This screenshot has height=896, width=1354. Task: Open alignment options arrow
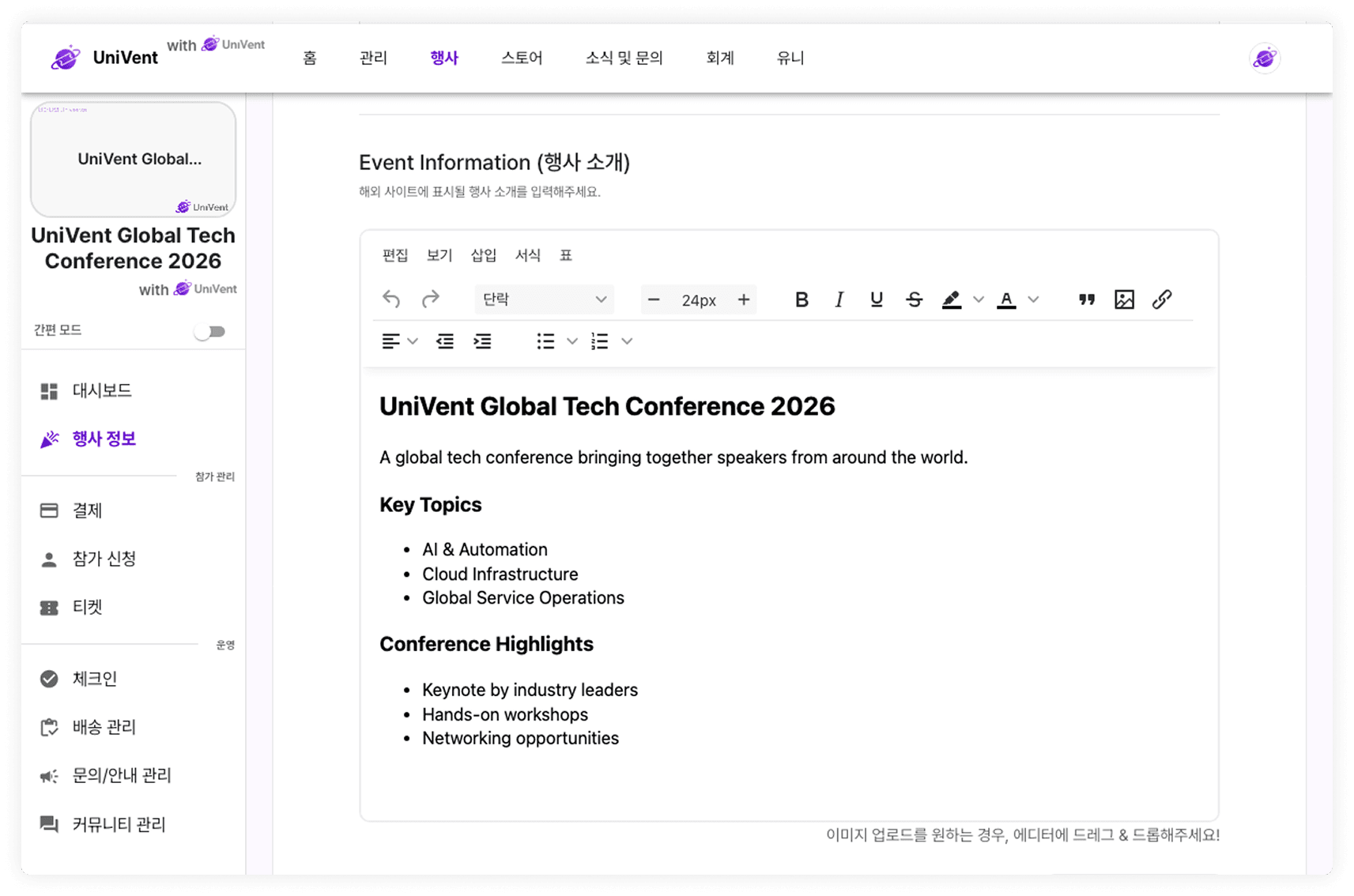point(413,341)
